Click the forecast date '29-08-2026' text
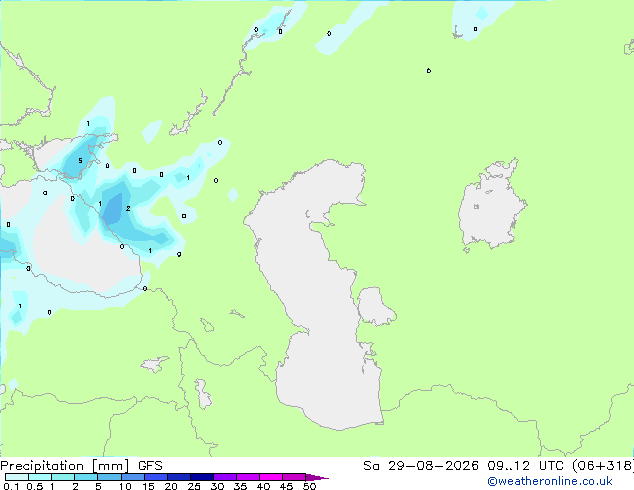The image size is (634, 490). pos(433,466)
